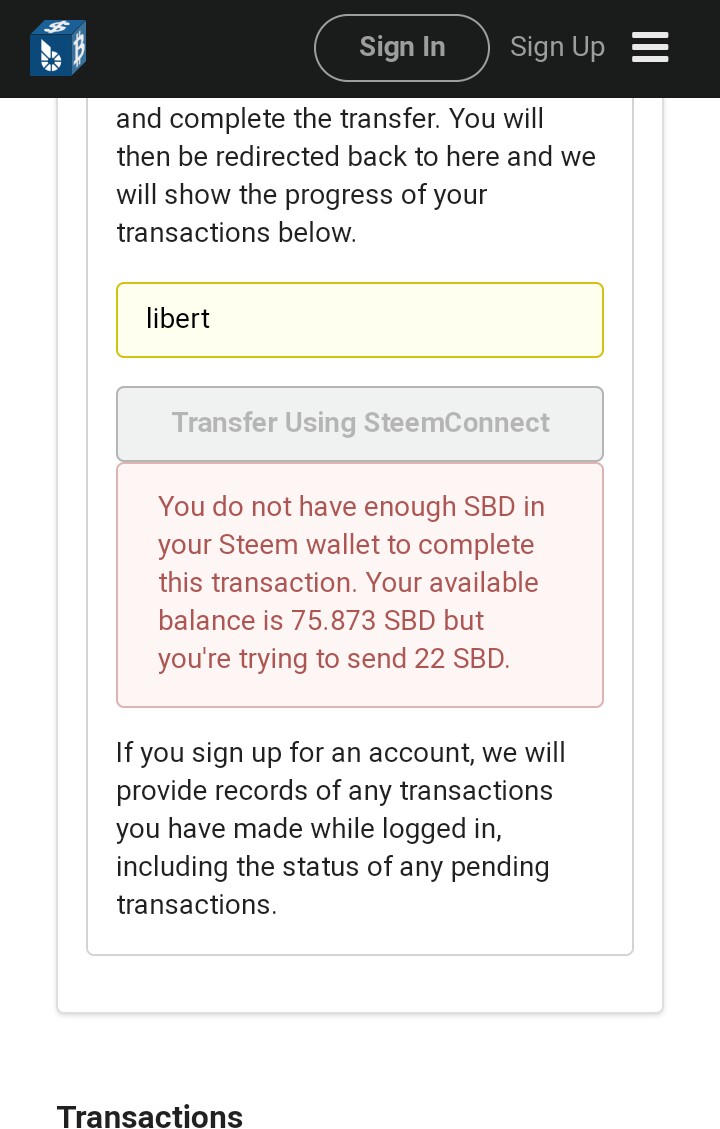Select the Transactions heading
Image resolution: width=720 pixels, height=1129 pixels.
click(150, 1116)
